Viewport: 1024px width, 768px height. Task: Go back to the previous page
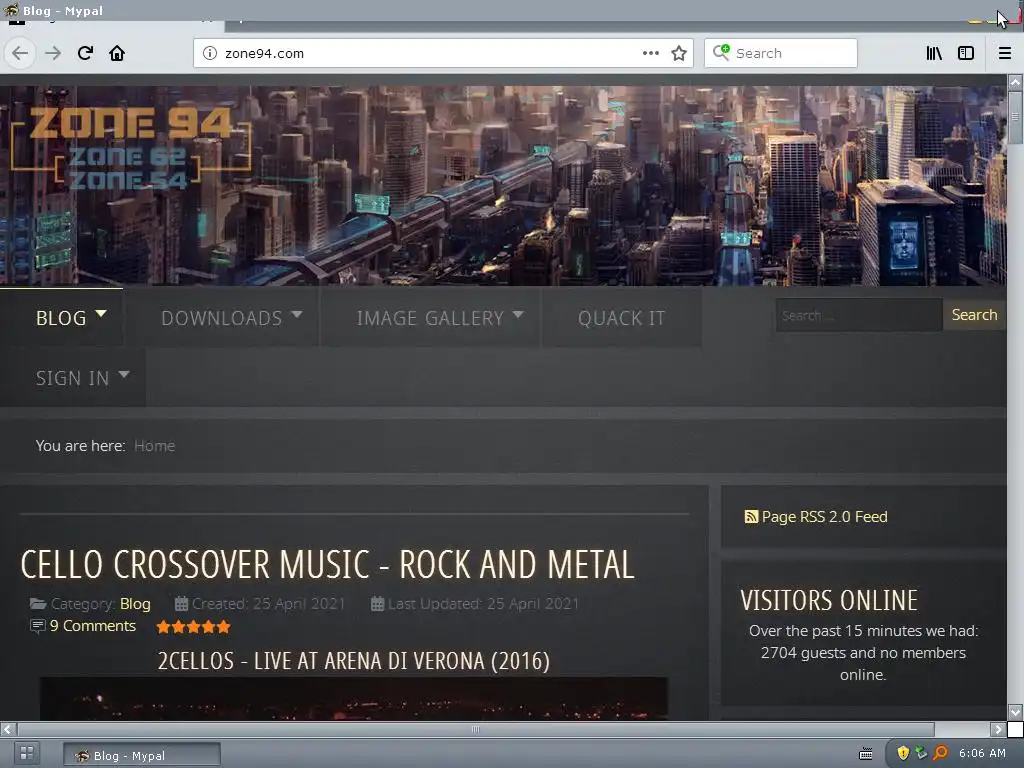20,53
